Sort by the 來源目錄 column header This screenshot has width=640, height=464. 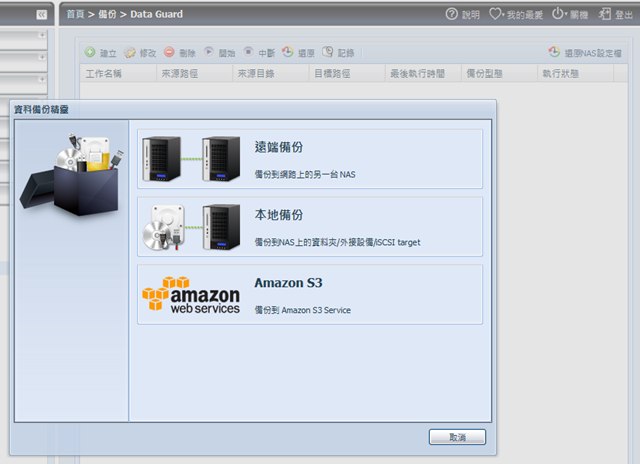point(271,73)
